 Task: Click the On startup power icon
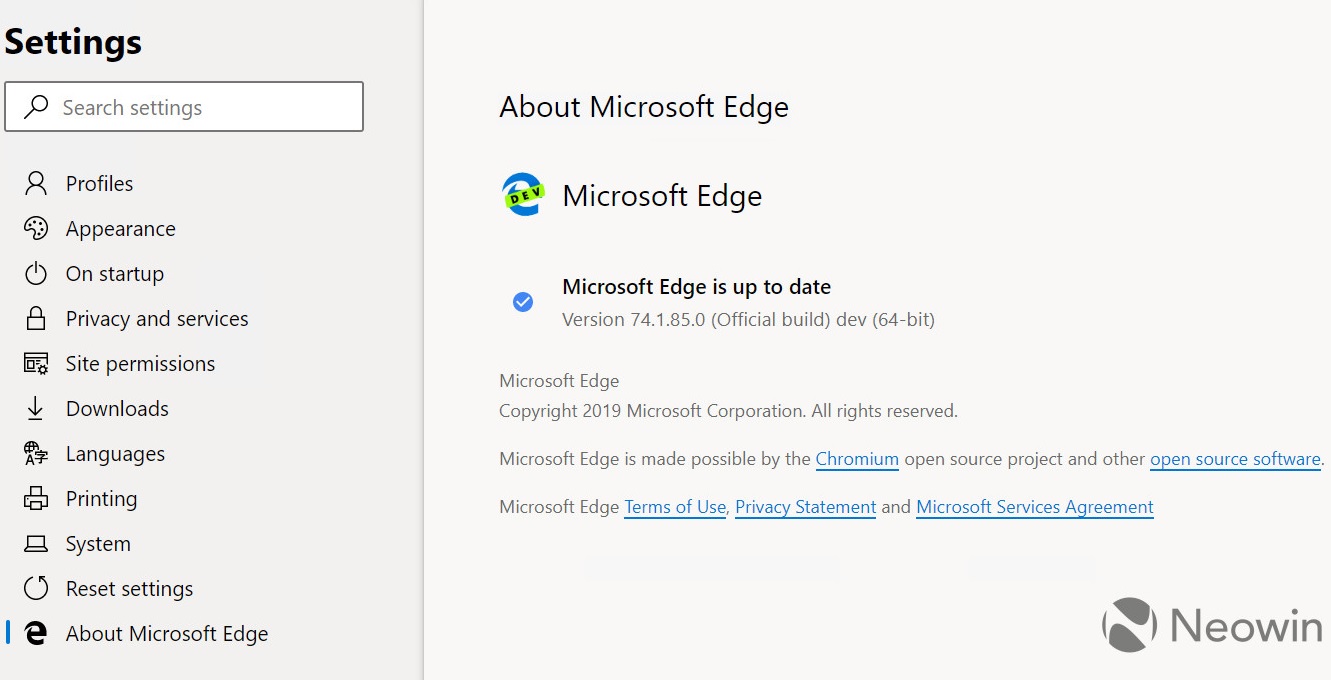(x=36, y=273)
